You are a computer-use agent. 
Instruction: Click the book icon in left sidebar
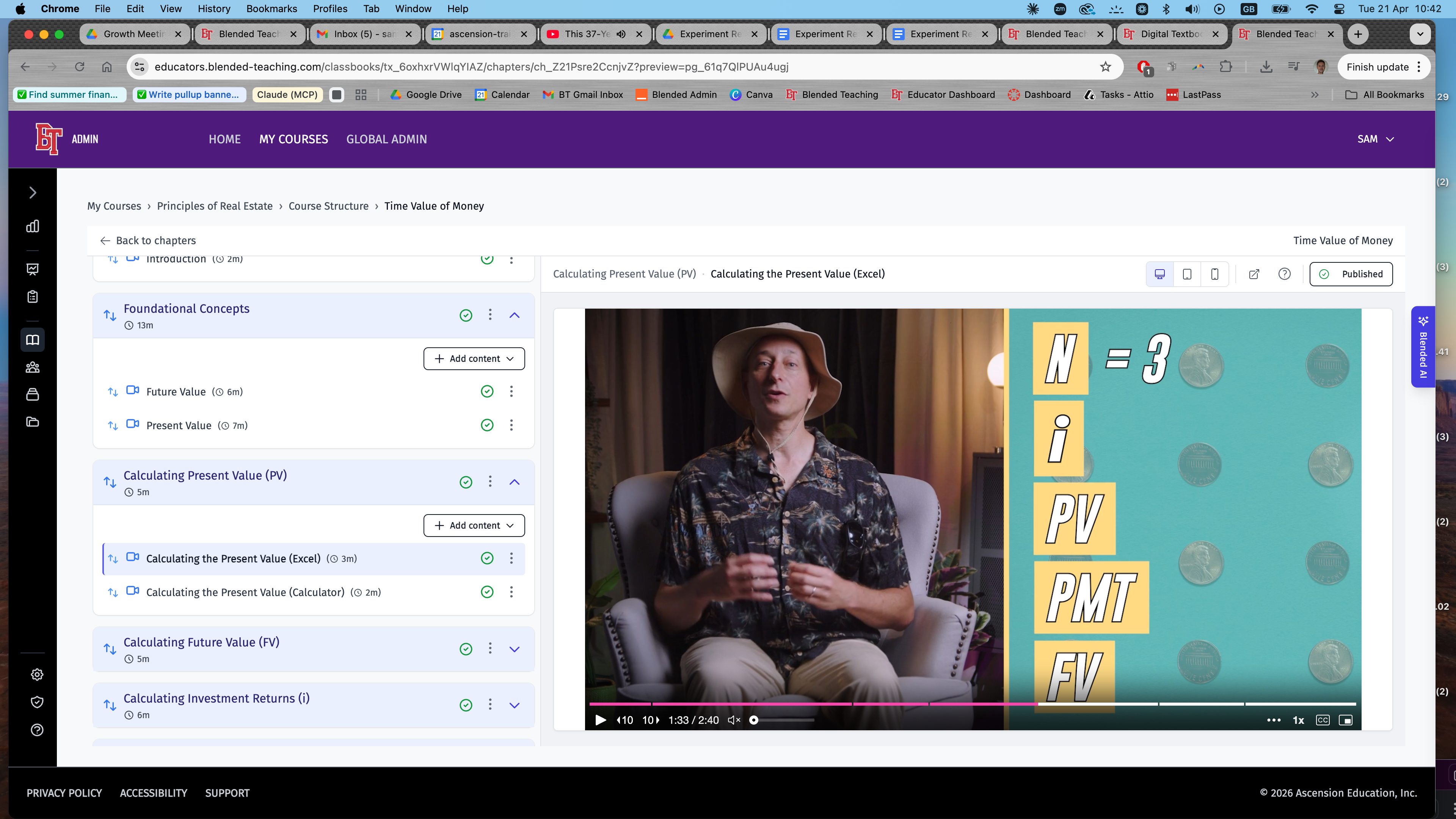(x=33, y=340)
